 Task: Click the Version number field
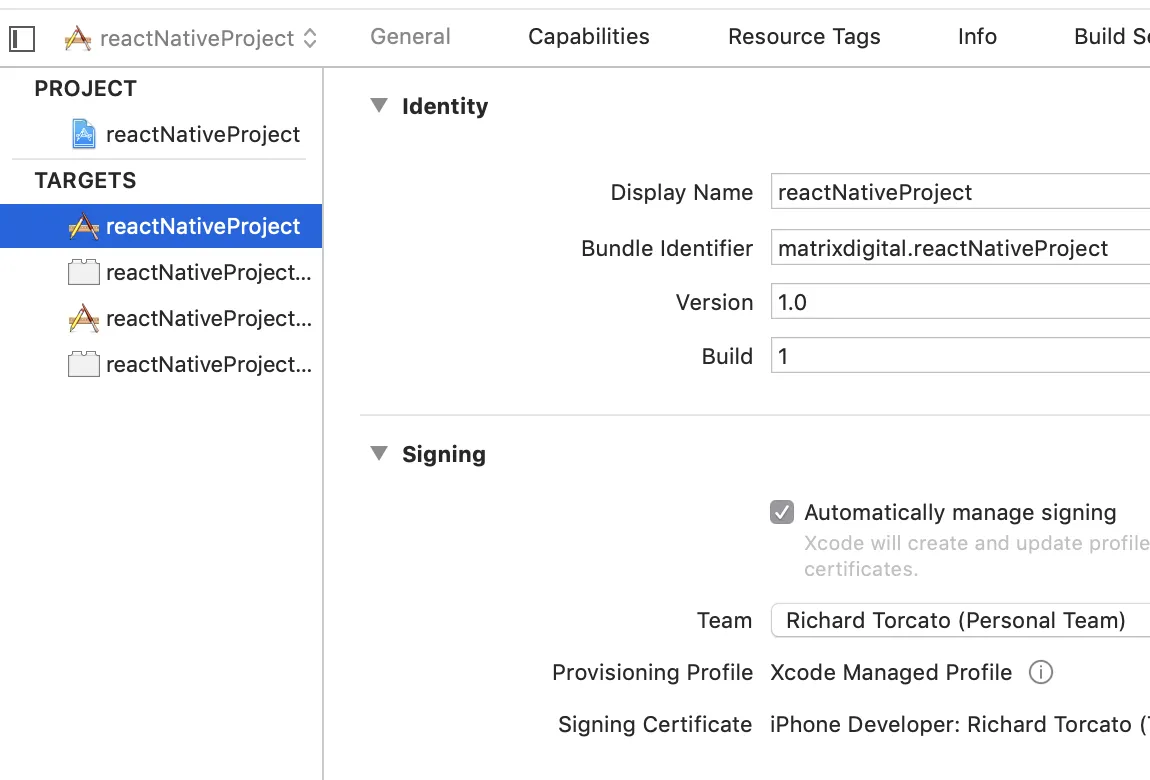coord(960,302)
